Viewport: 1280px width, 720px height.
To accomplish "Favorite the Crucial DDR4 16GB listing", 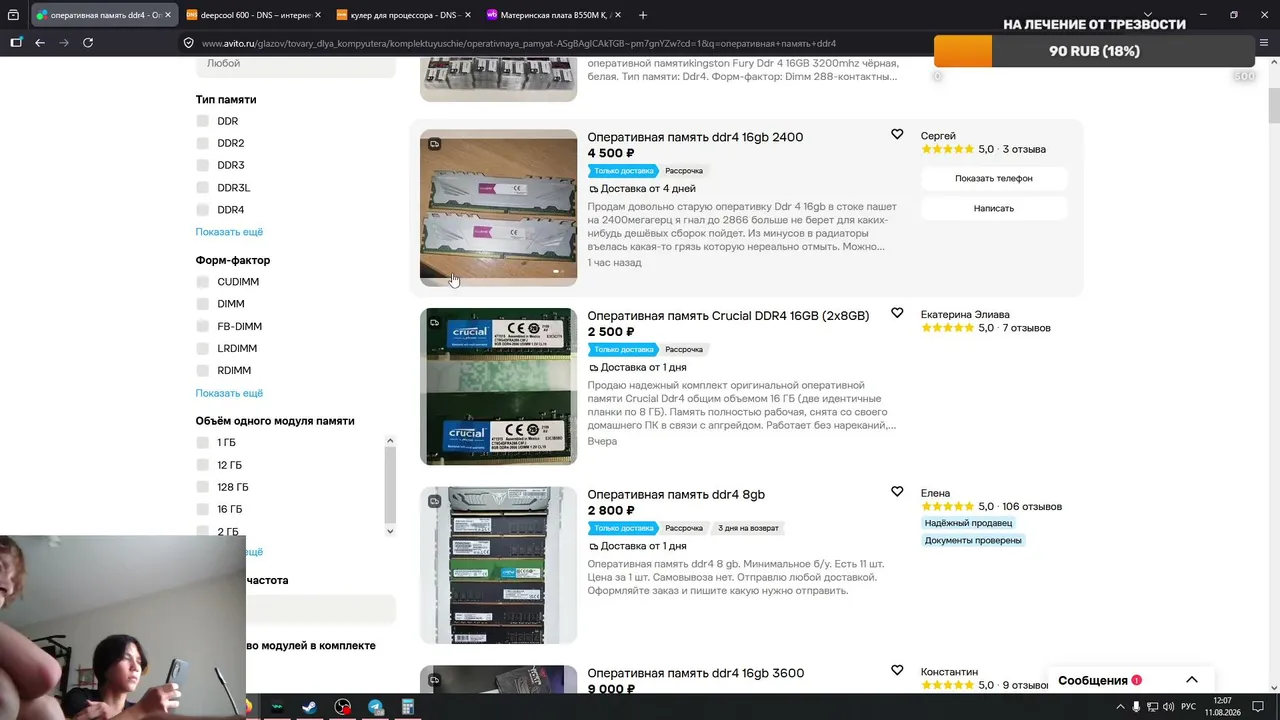I will 897,313.
